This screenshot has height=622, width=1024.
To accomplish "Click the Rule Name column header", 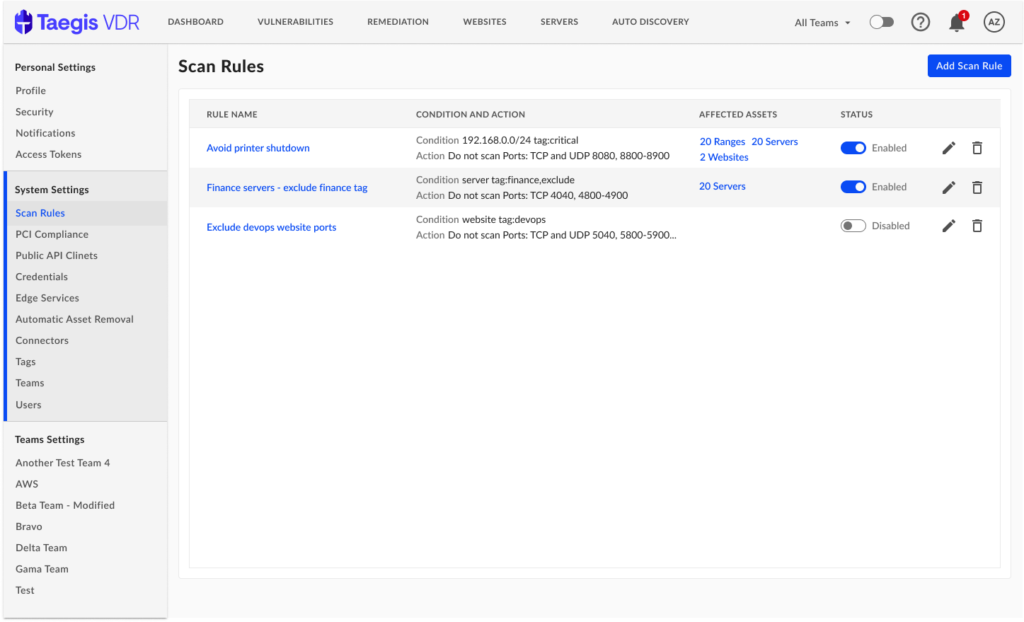I will pyautogui.click(x=232, y=114).
